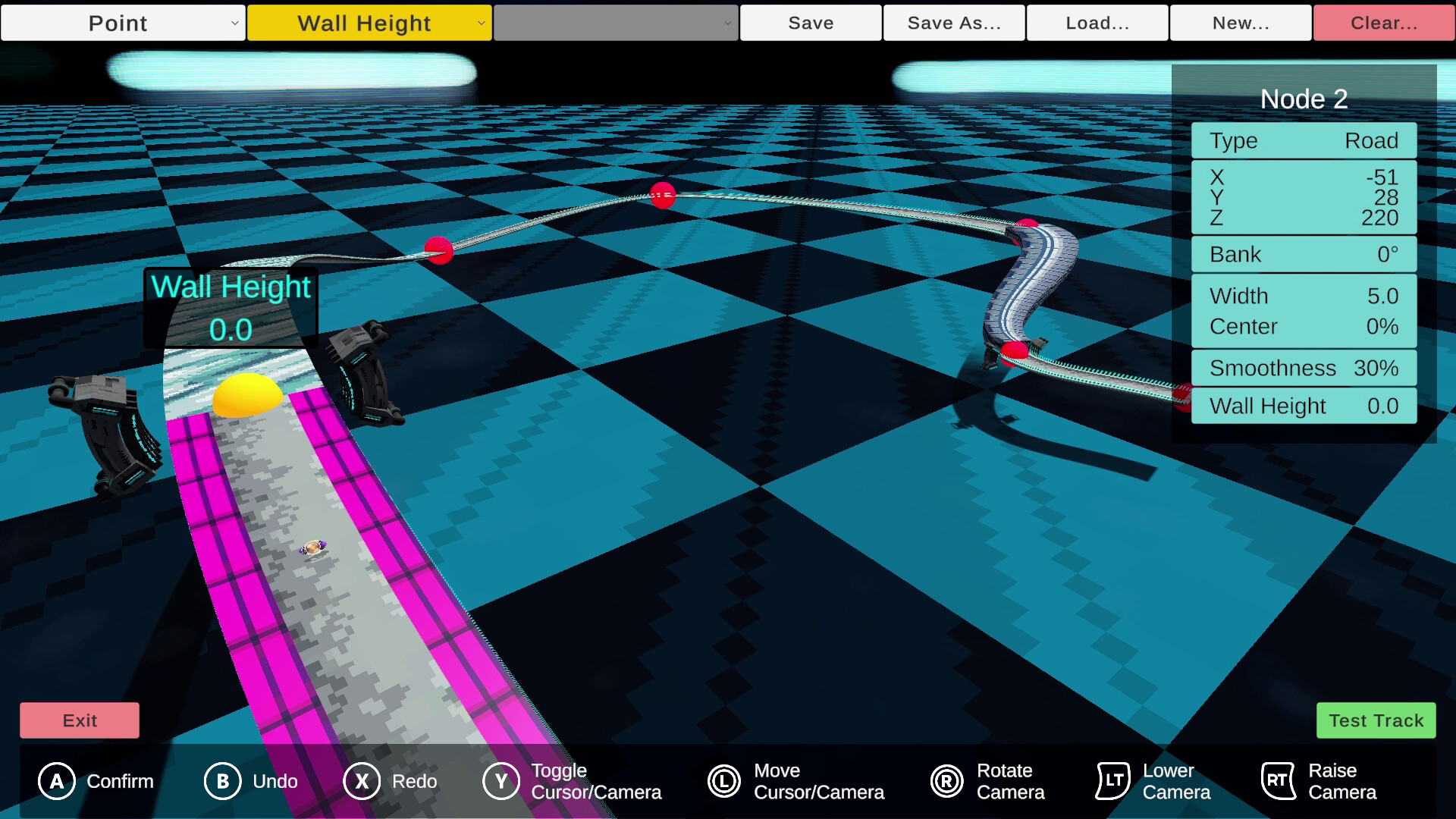Click the Exit button
The height and width of the screenshot is (819, 1456).
[x=79, y=720]
